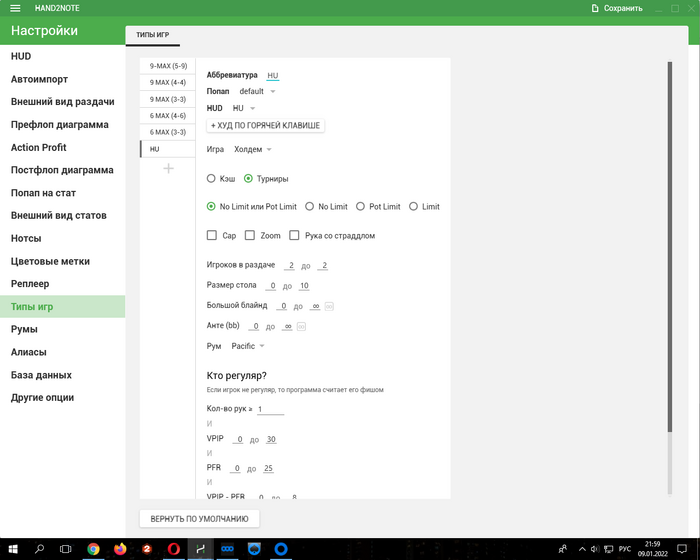The image size is (700, 560).
Task: Open Windows Start menu
Action: [13, 549]
